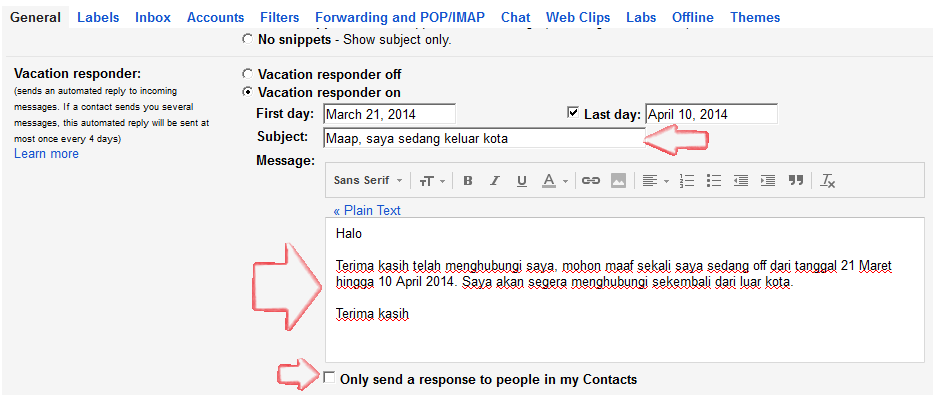Open the Forwarding and POP/IMAP tab
Screen dimensions: 933x395
[x=400, y=18]
